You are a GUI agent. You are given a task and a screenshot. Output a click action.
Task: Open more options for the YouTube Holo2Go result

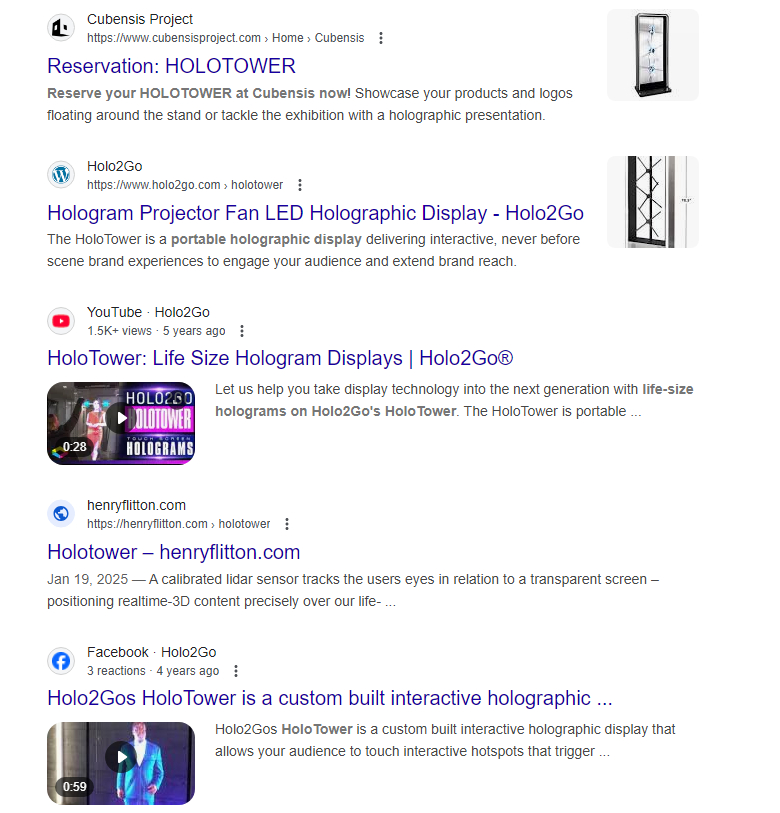pos(242,331)
